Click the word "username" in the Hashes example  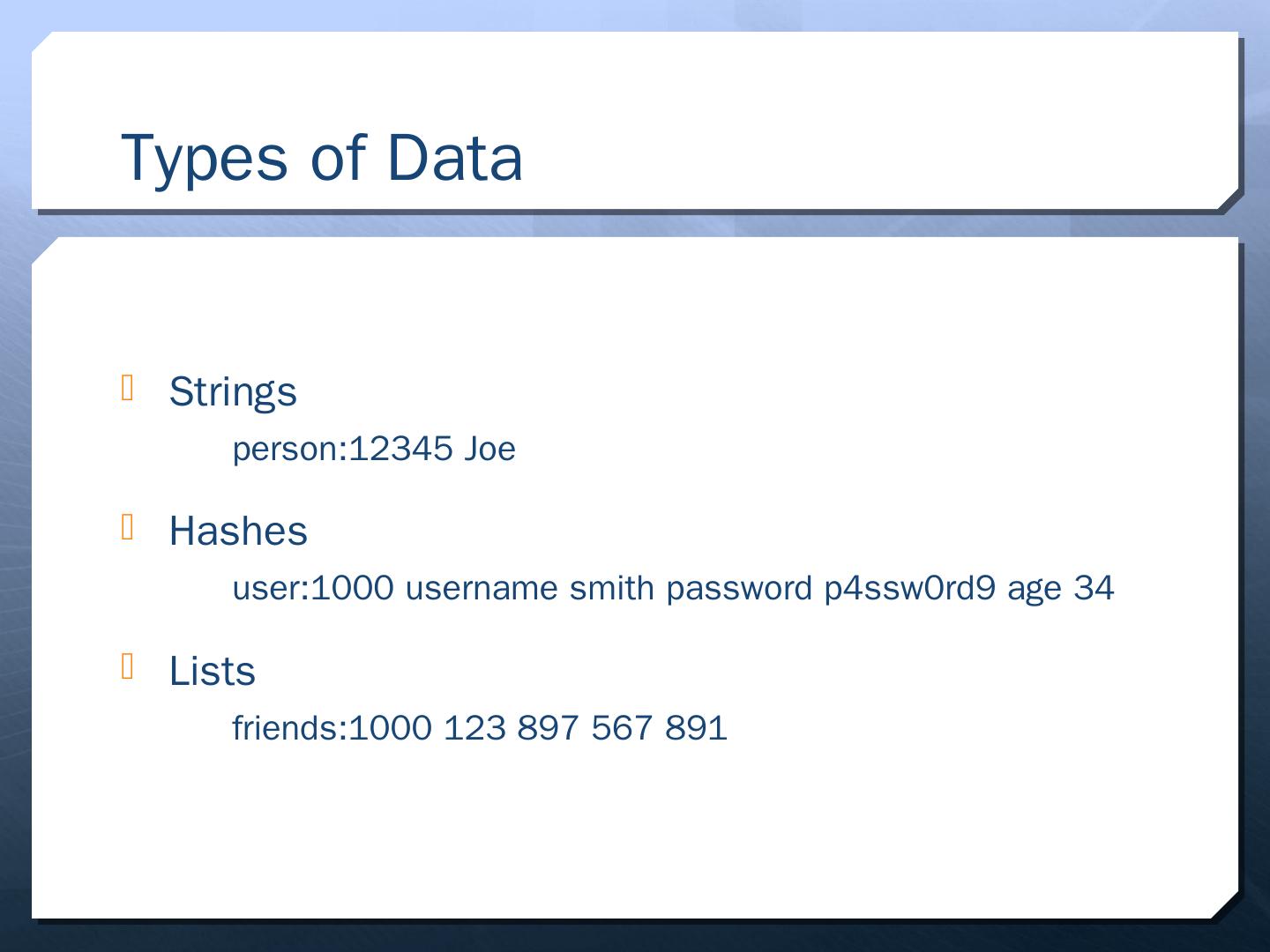[x=482, y=588]
